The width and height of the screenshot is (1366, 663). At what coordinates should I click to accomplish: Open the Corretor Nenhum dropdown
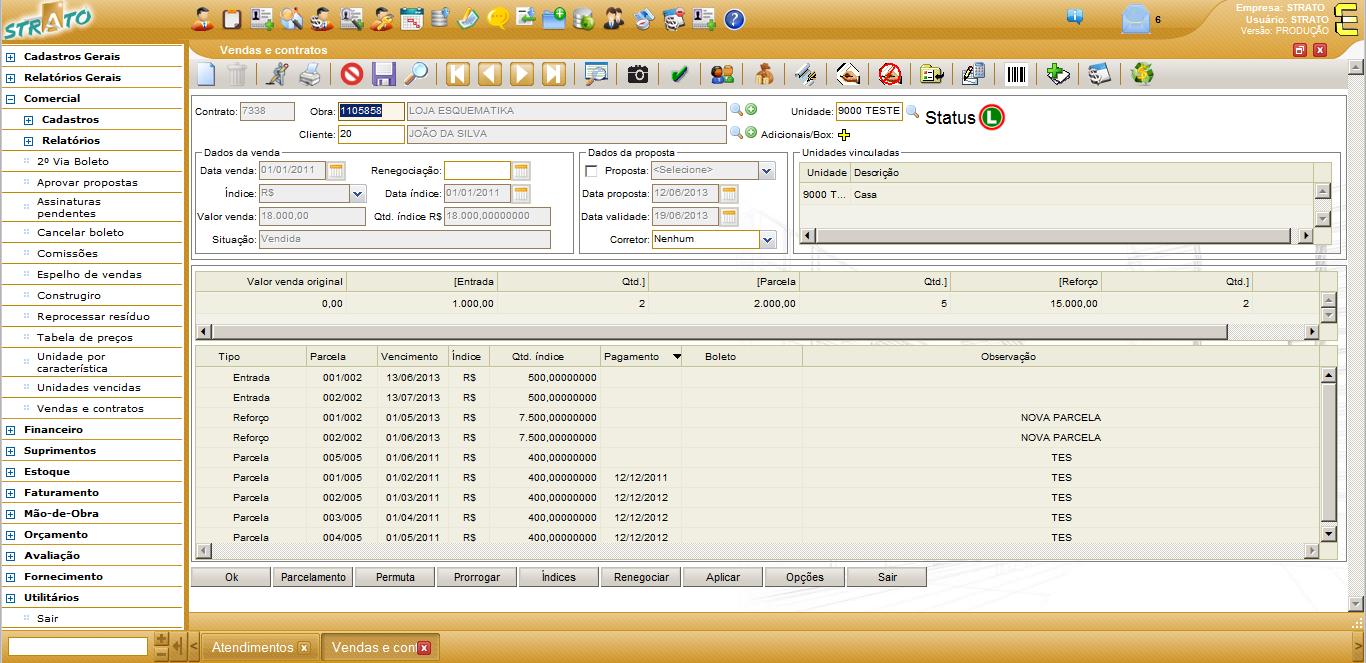(x=767, y=240)
